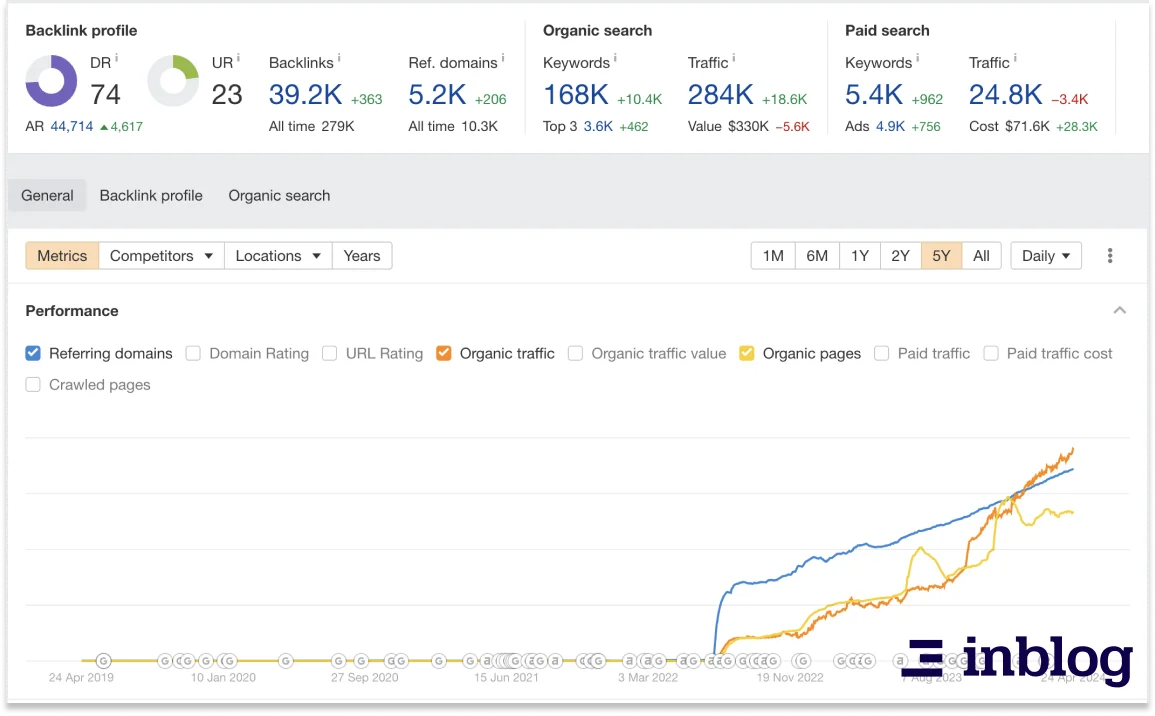Click the Backlinks info icon
Viewport: 1155px width, 716px height.
click(x=339, y=59)
